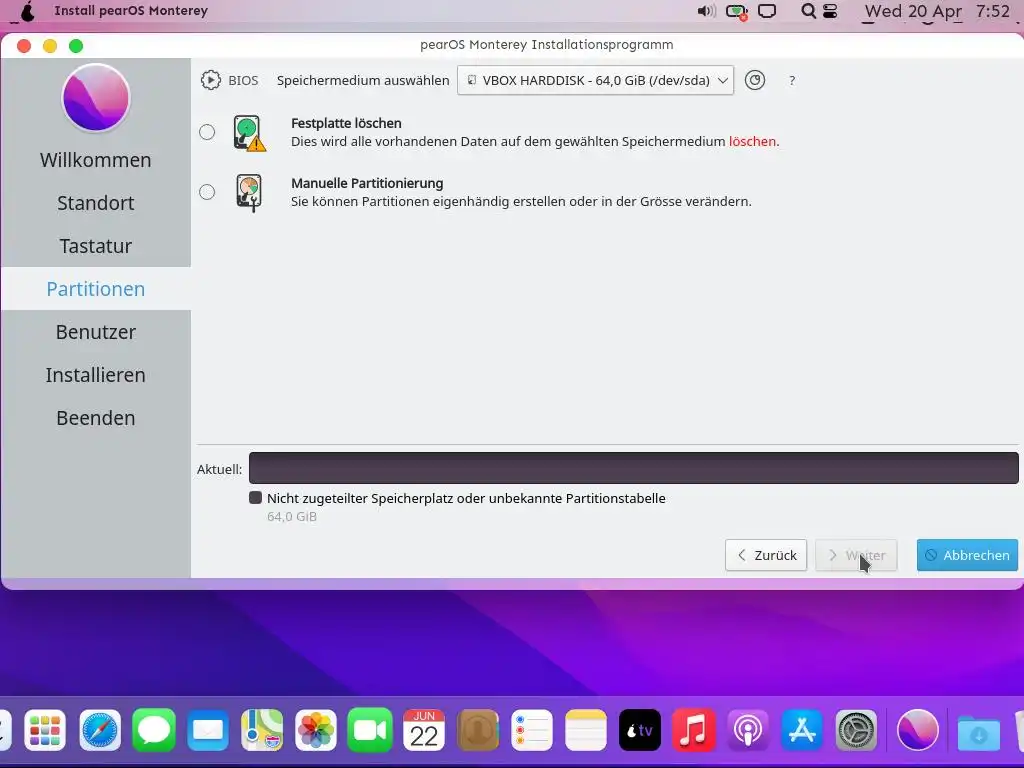
Task: Open Messages icon in dock
Action: (154, 730)
